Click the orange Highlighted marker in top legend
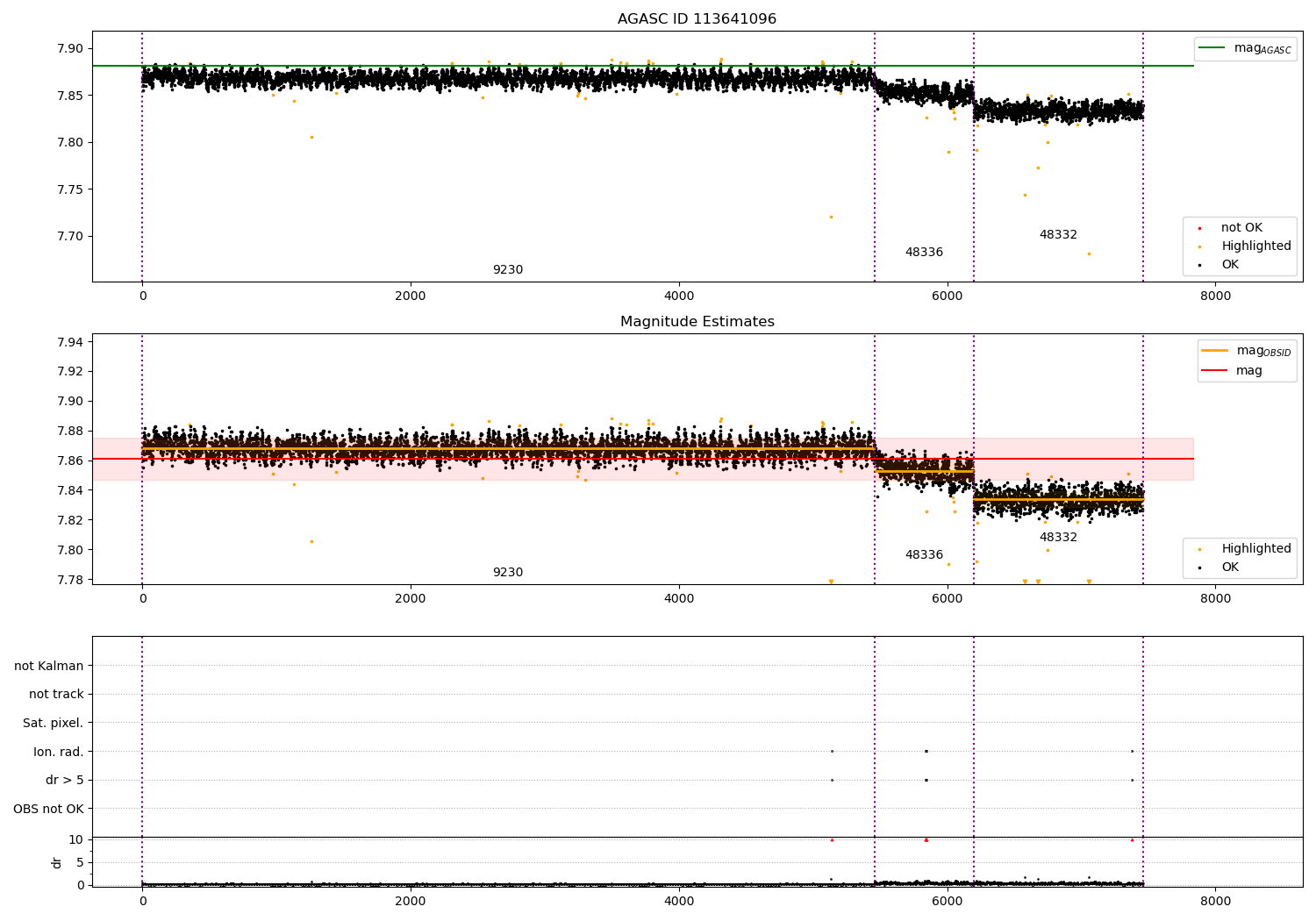1316x921 pixels. (x=1199, y=246)
